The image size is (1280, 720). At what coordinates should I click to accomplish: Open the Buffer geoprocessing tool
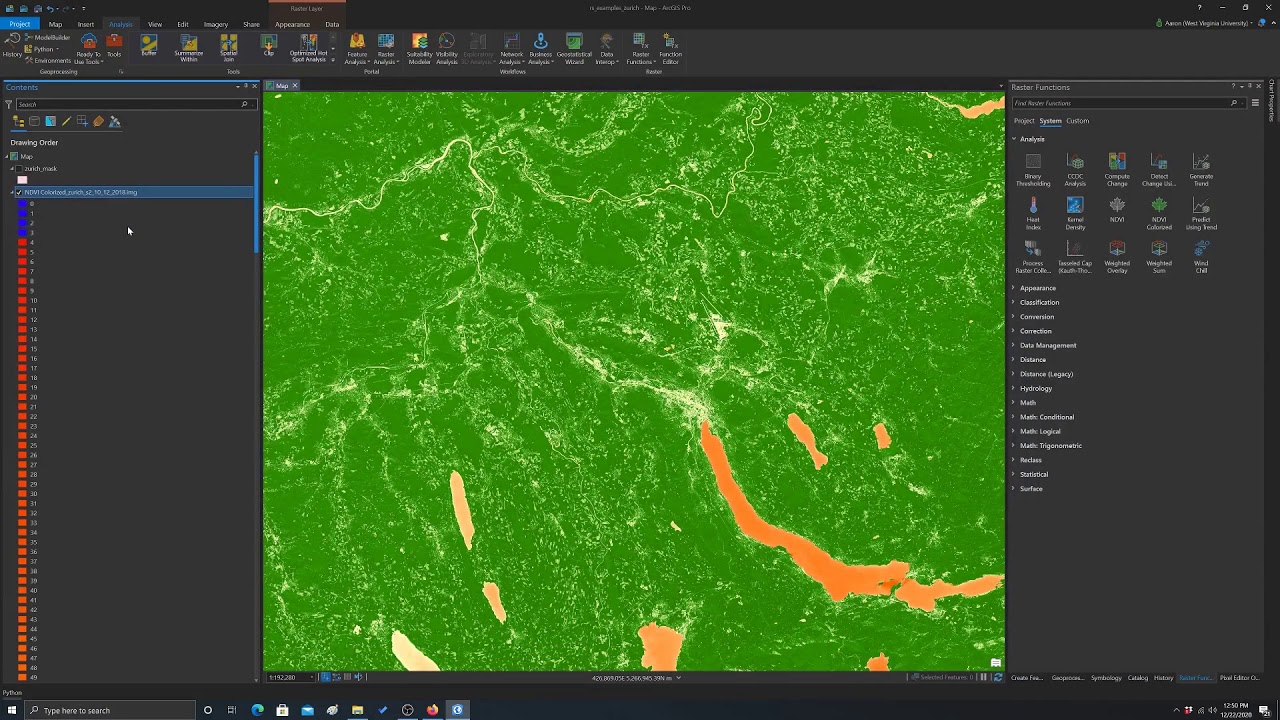pos(149,46)
